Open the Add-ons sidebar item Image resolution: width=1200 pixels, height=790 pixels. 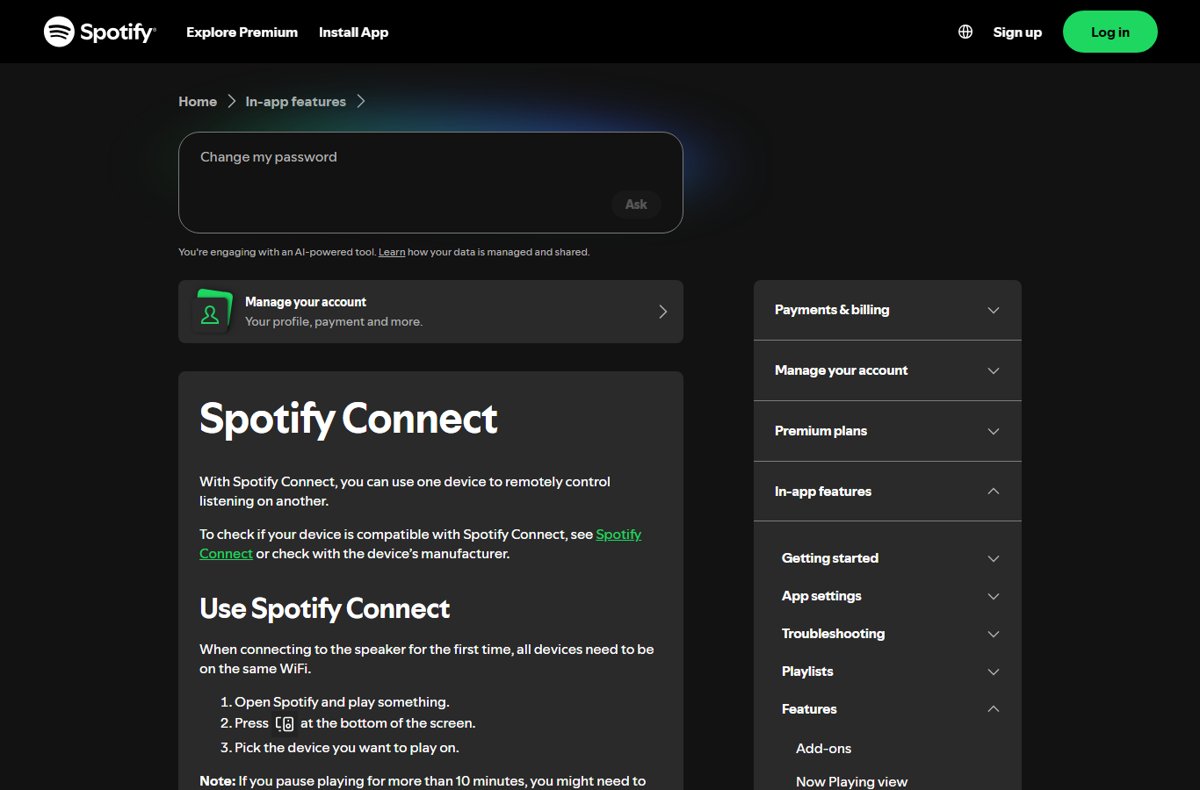[x=823, y=748]
